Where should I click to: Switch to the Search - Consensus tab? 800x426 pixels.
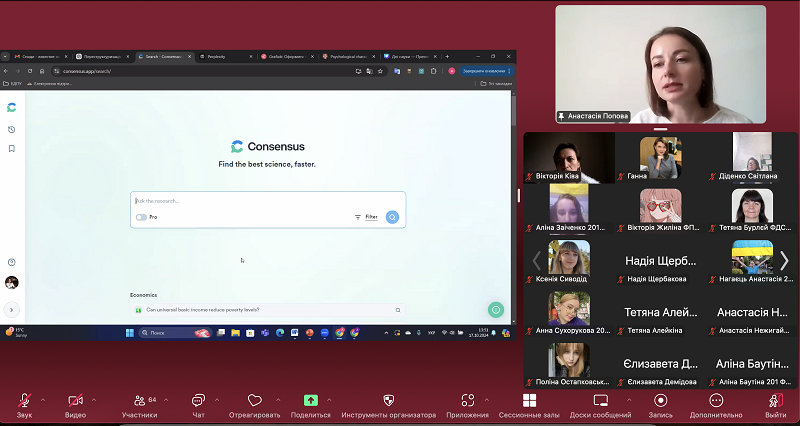click(x=163, y=57)
